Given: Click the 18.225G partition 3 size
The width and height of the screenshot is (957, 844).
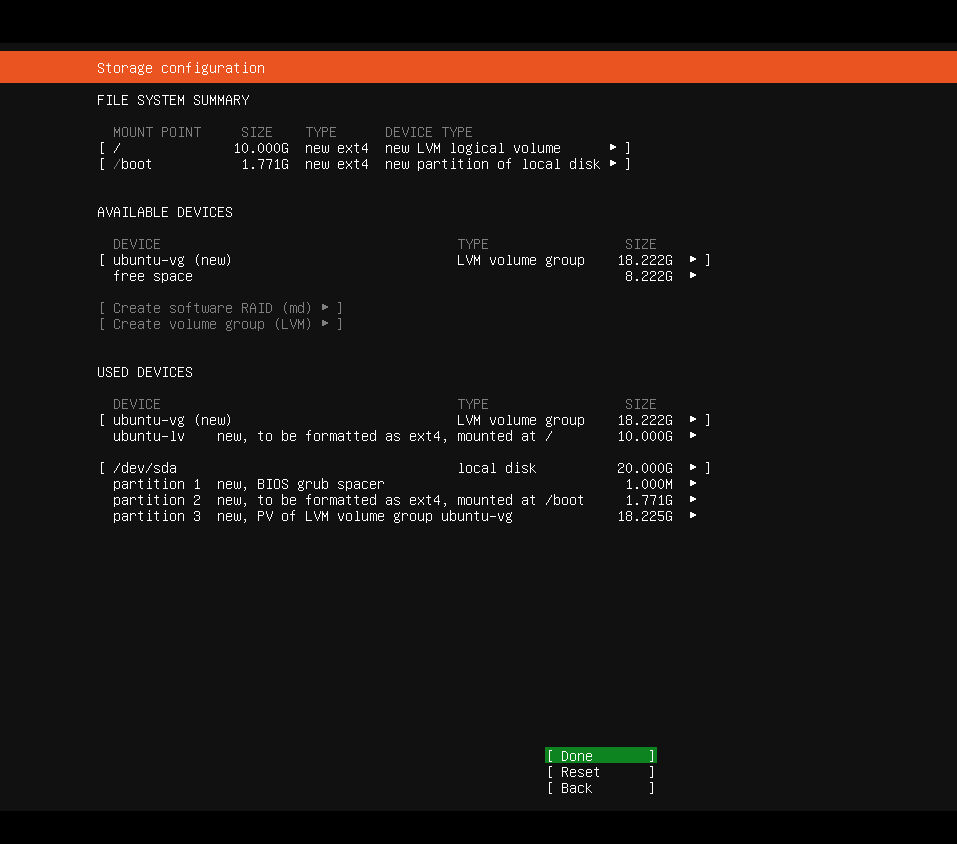Looking at the screenshot, I should (645, 516).
